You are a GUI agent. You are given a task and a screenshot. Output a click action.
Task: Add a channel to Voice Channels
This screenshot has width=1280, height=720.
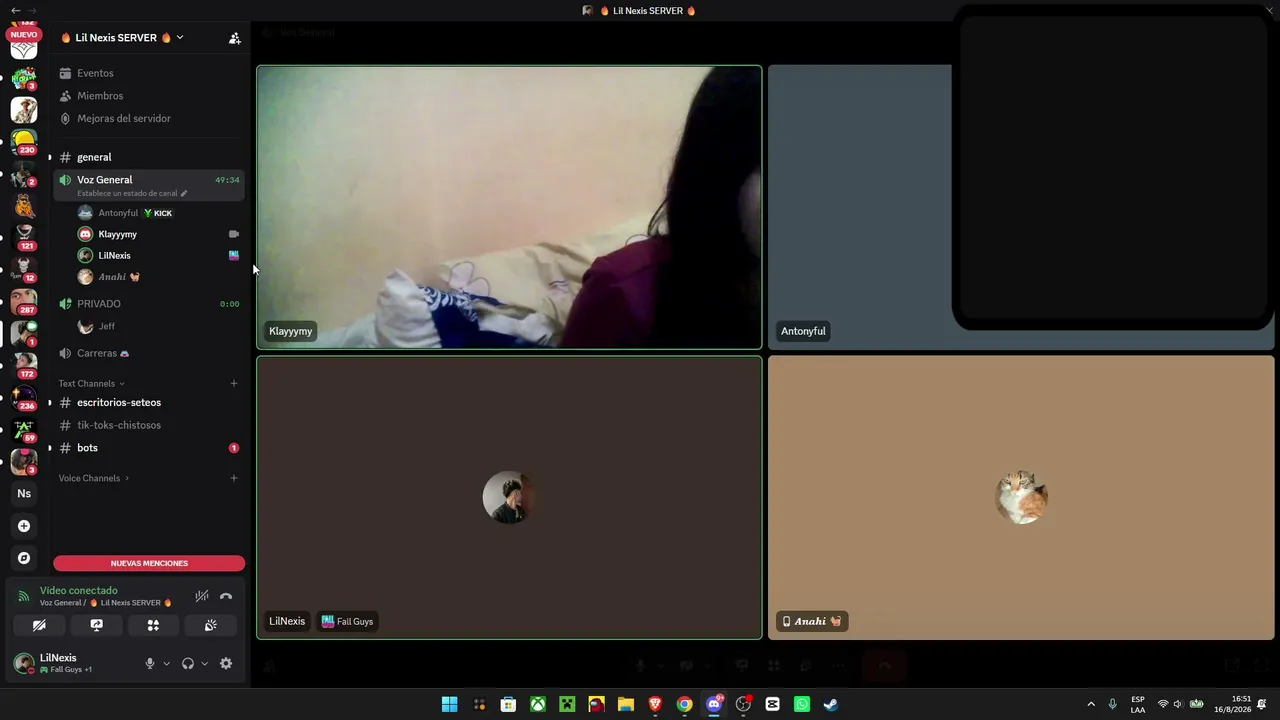[234, 478]
